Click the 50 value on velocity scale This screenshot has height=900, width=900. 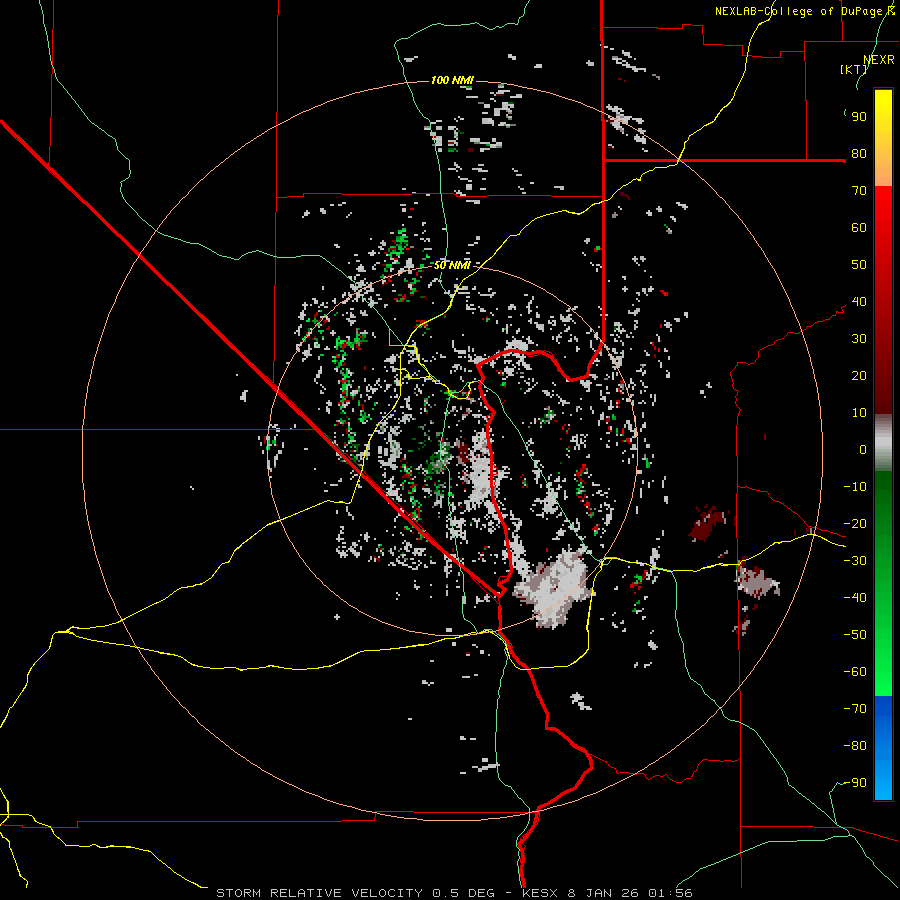coord(859,265)
